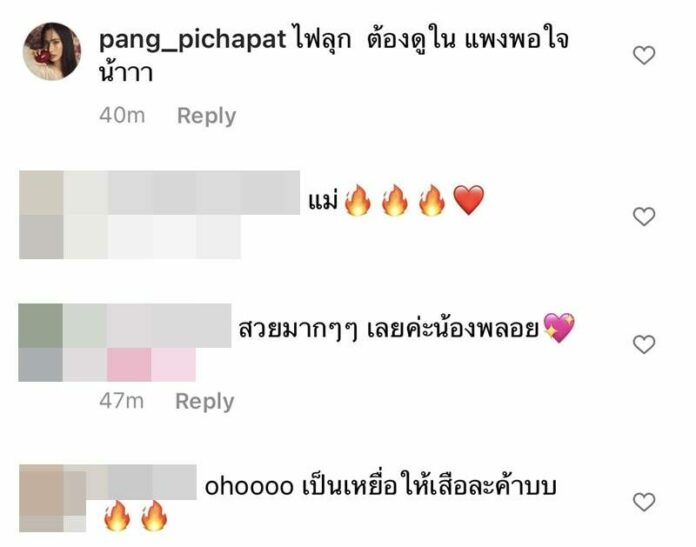Like the pang_pichapat comment with heart icon
The width and height of the screenshot is (696, 547).
point(644,55)
